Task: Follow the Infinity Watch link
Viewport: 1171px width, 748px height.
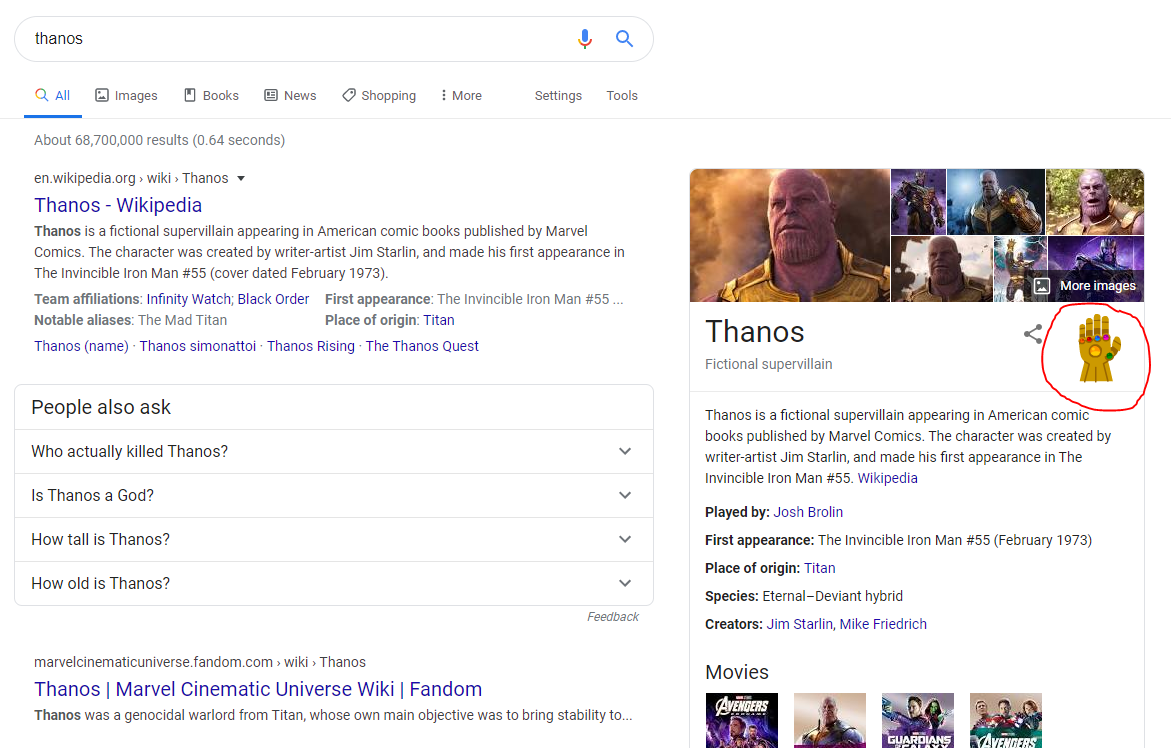Action: coord(189,299)
